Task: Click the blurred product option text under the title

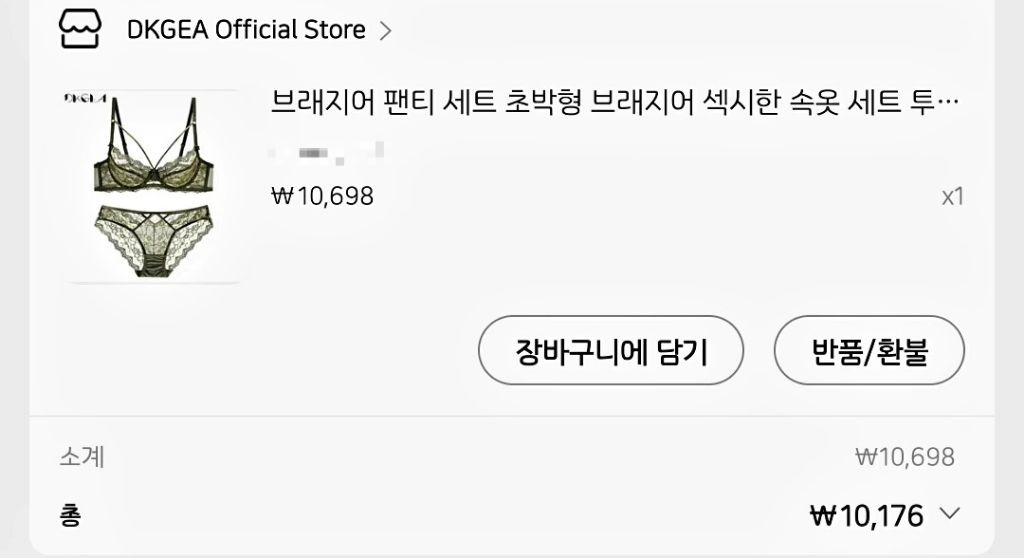Action: pos(327,154)
